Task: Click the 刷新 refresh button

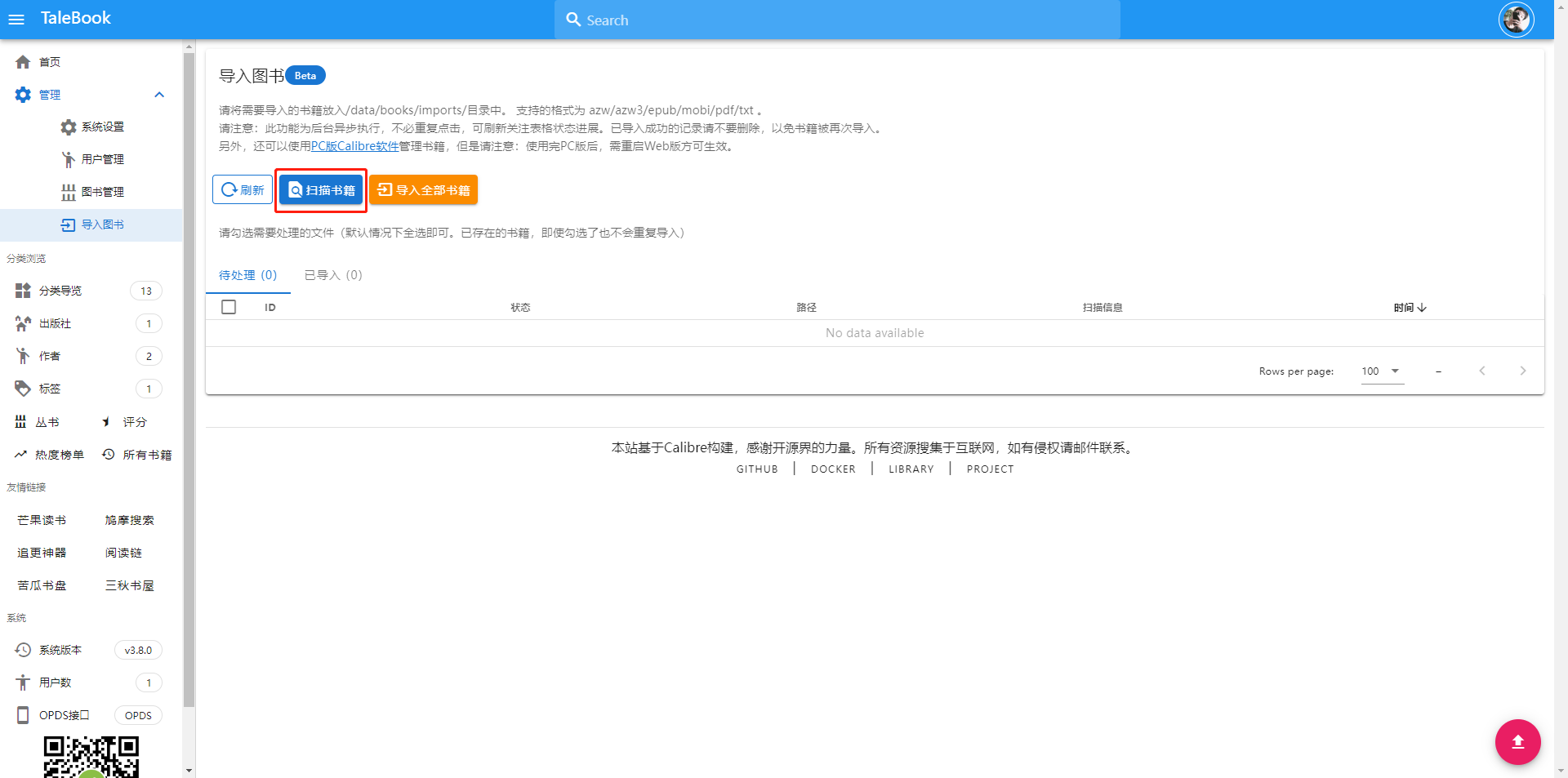Action: tap(243, 190)
